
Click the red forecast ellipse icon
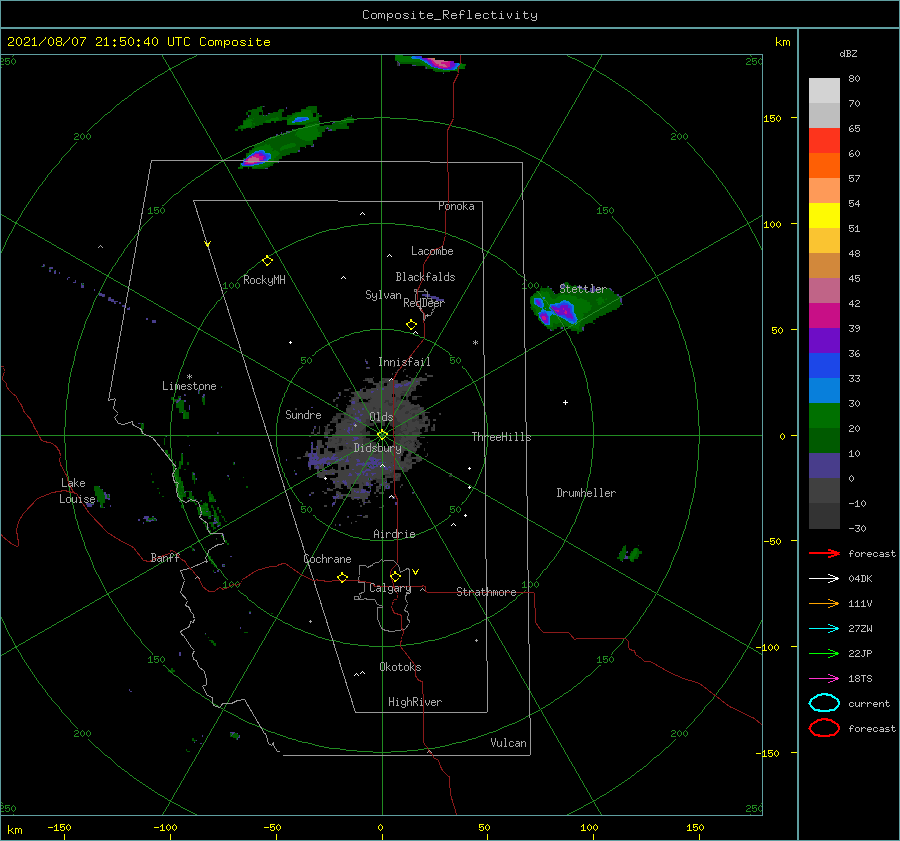tap(824, 728)
